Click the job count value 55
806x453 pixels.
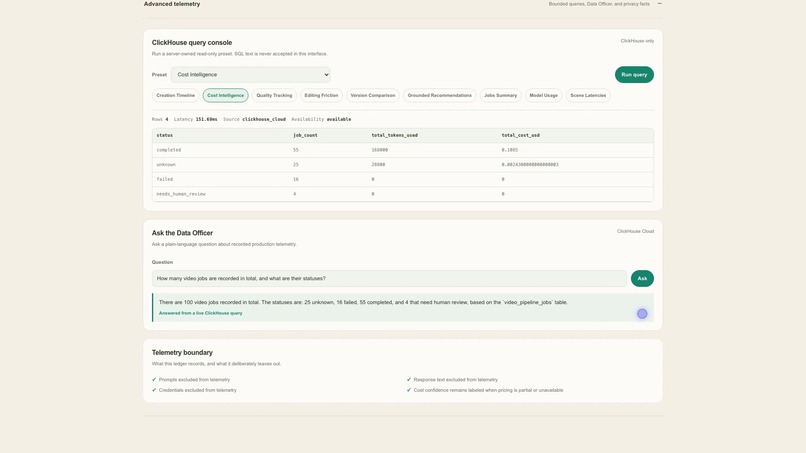click(296, 150)
